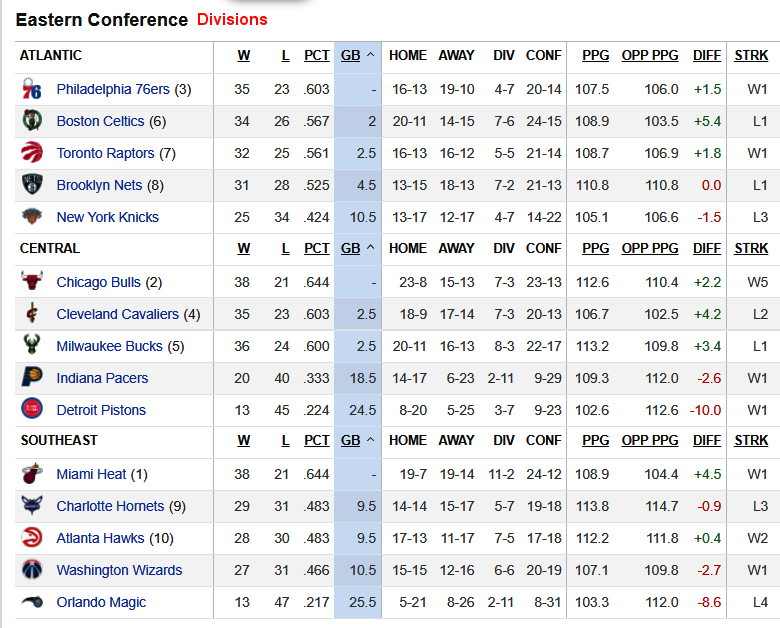
Task: Click the Chicago Bulls logo icon
Action: [32, 282]
